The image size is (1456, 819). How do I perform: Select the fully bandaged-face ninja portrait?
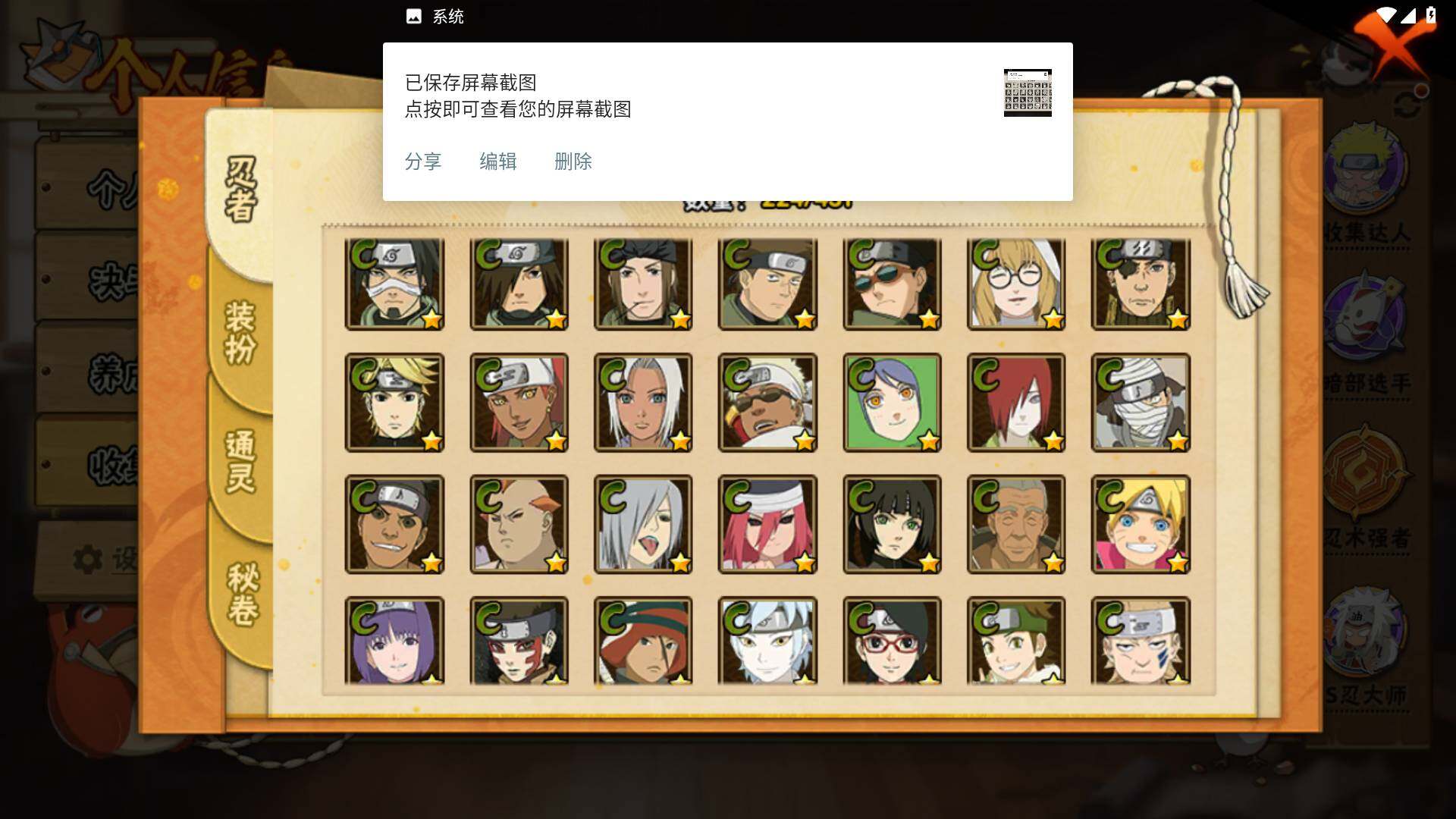(1141, 403)
